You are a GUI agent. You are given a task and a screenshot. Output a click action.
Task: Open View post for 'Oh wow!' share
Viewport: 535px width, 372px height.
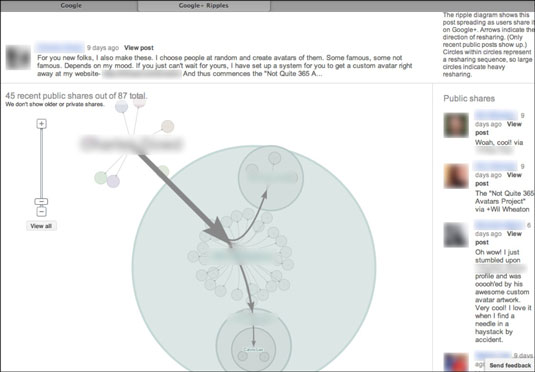[498, 238]
